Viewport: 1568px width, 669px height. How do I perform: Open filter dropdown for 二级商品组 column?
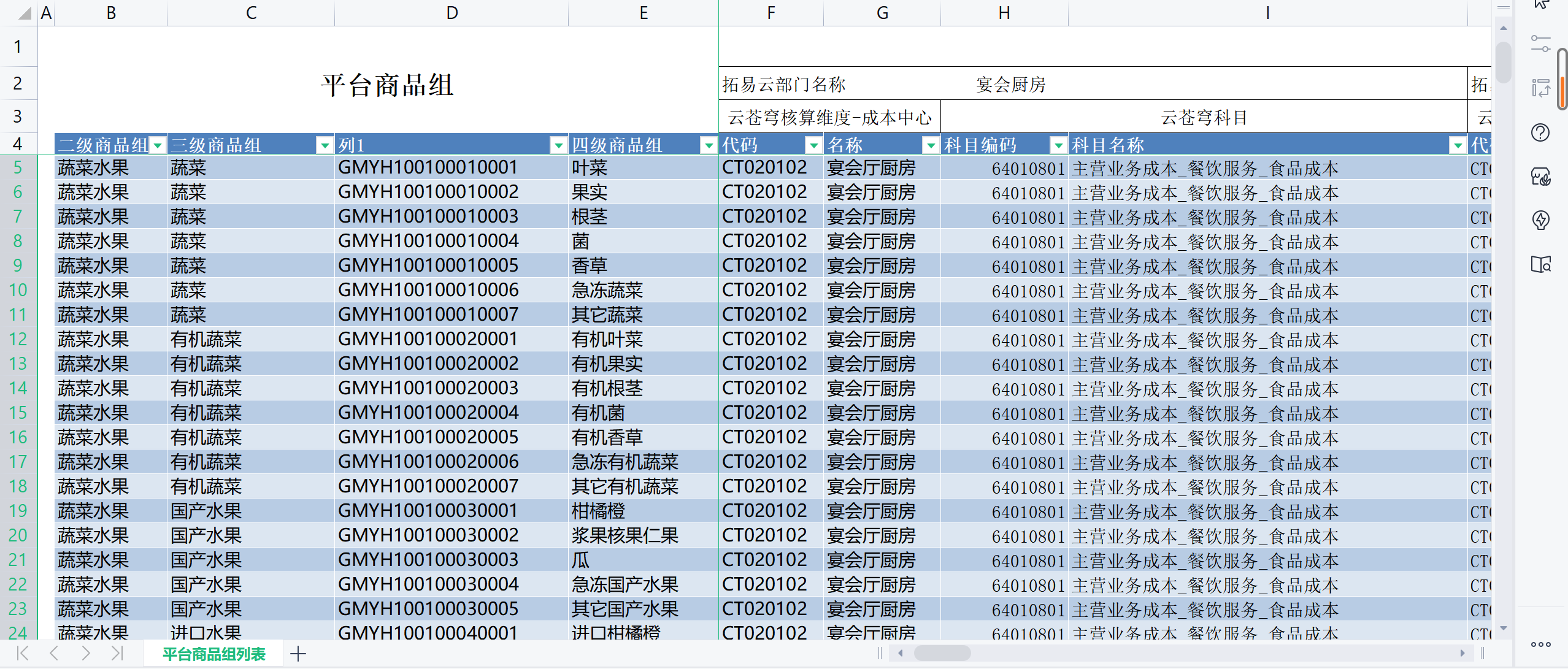click(x=158, y=145)
